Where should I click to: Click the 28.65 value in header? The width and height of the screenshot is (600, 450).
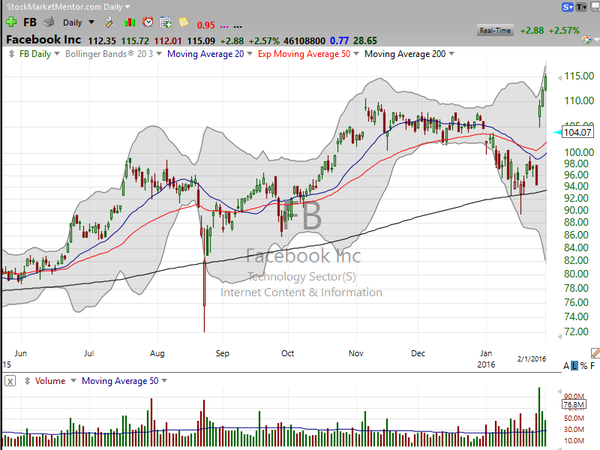click(x=365, y=41)
